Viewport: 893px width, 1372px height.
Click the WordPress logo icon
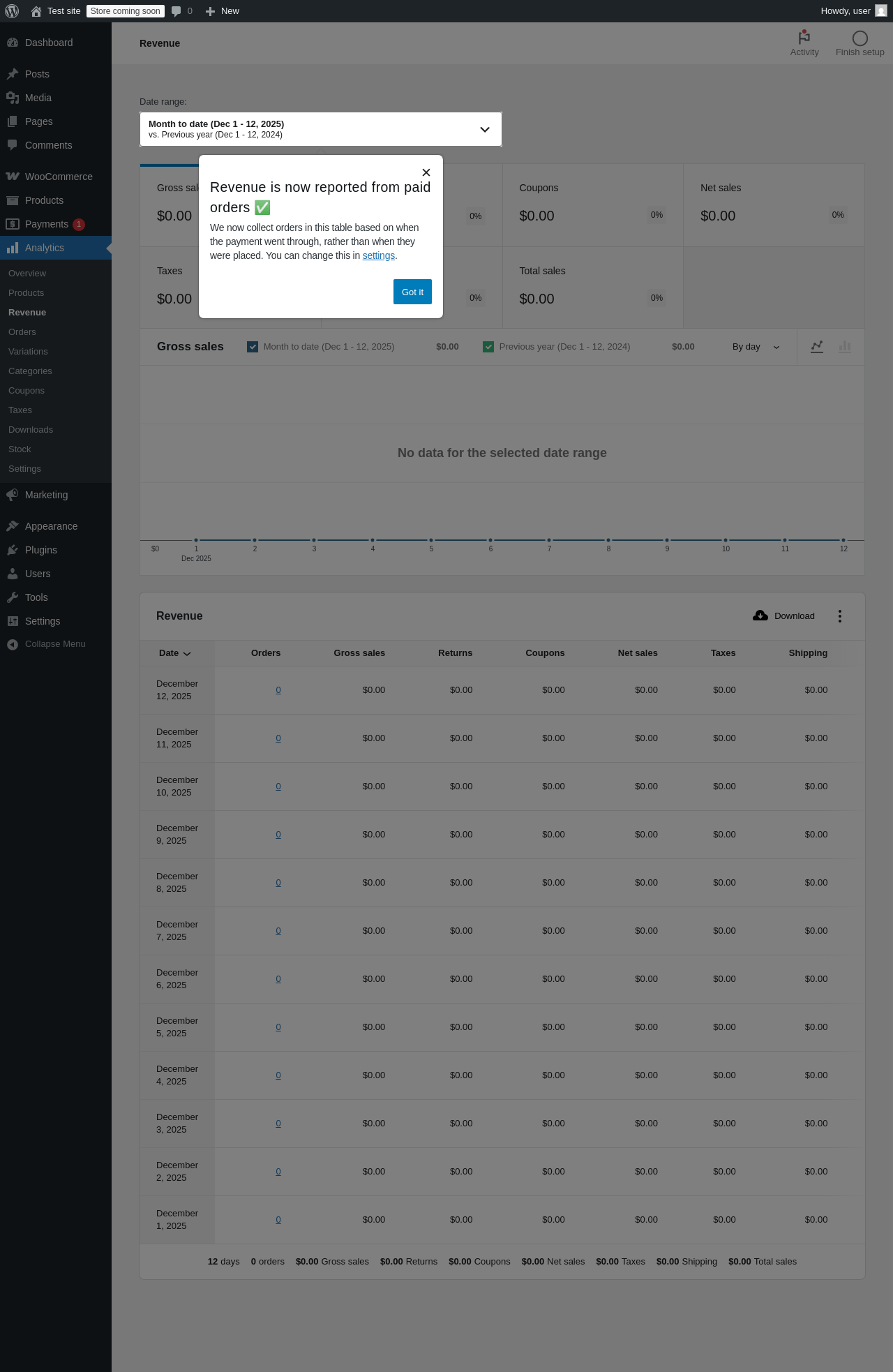click(12, 11)
